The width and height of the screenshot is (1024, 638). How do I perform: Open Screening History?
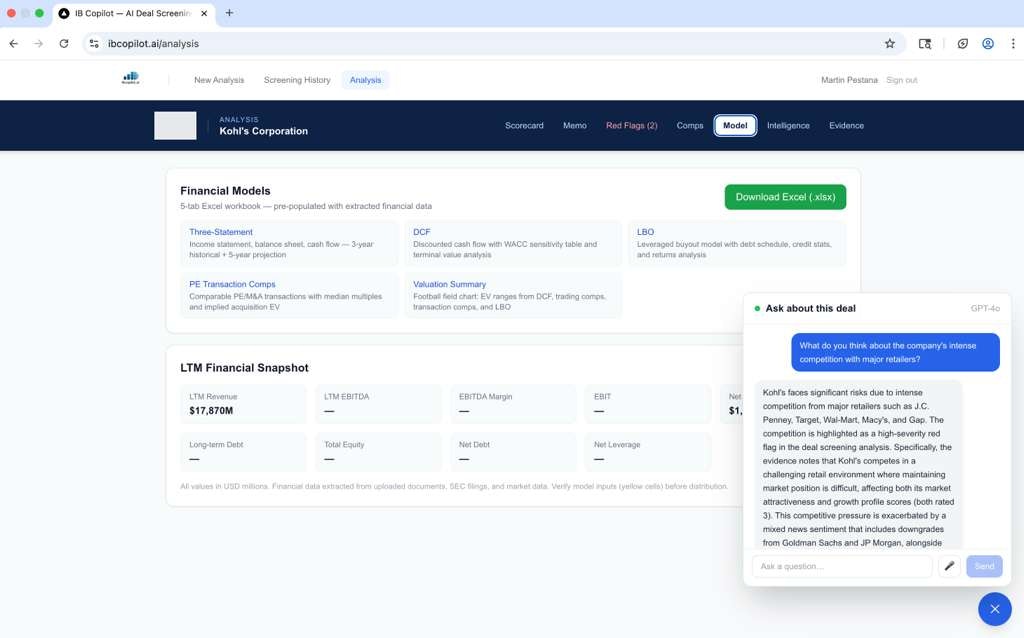point(297,80)
